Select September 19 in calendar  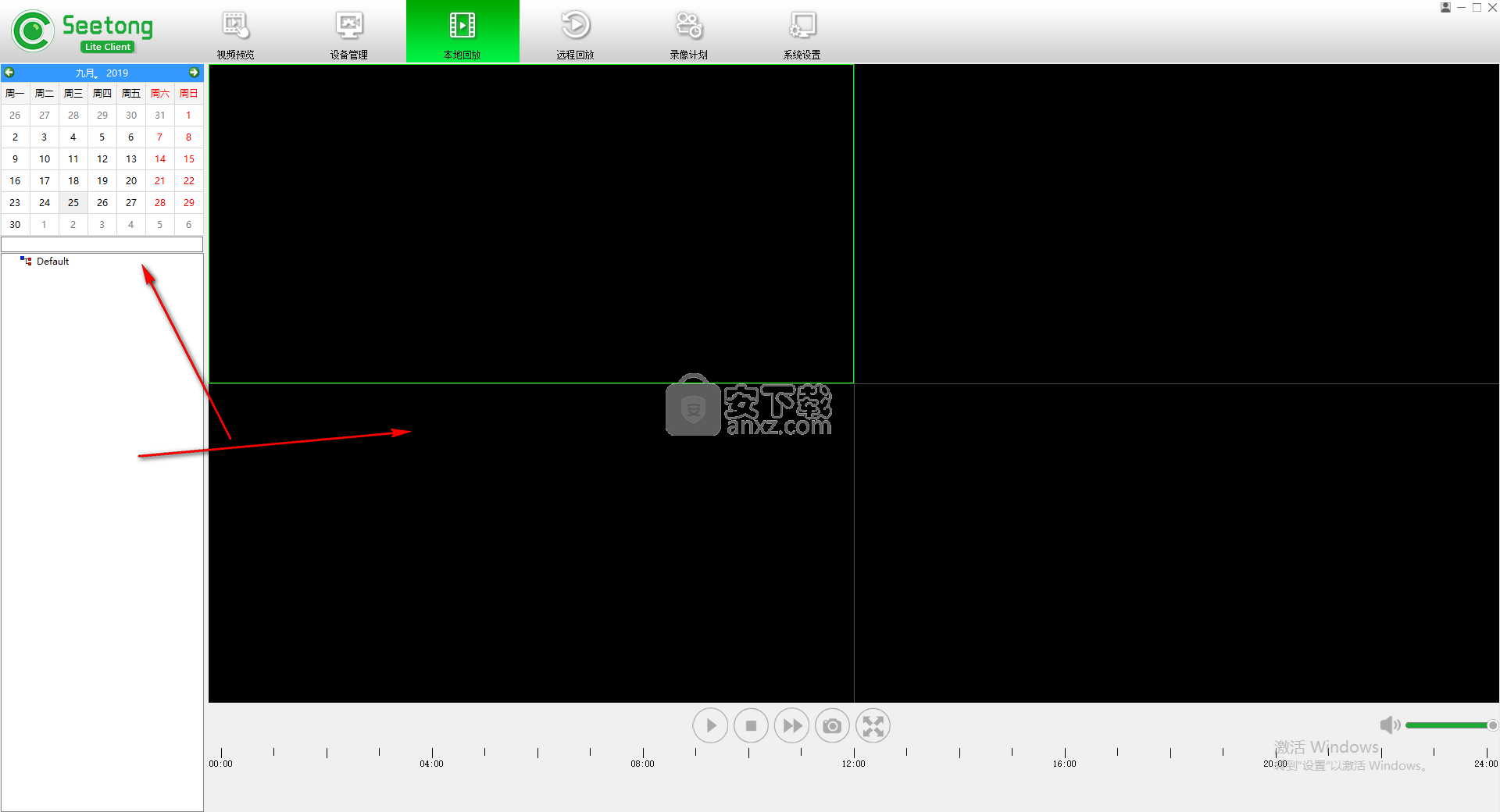pos(102,180)
